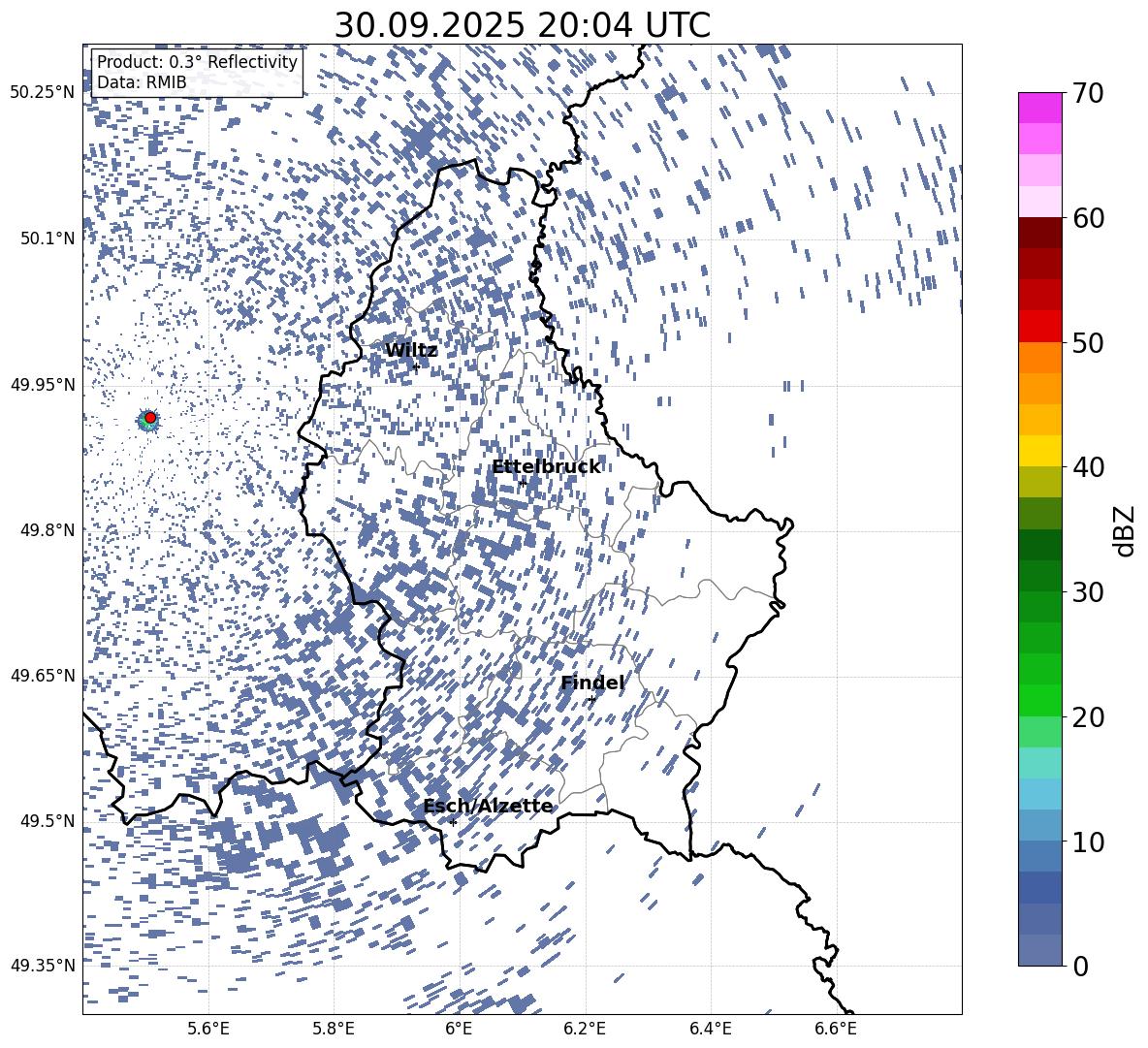Click the red radar site marker
This screenshot has width=1148, height=1048.
[x=149, y=418]
